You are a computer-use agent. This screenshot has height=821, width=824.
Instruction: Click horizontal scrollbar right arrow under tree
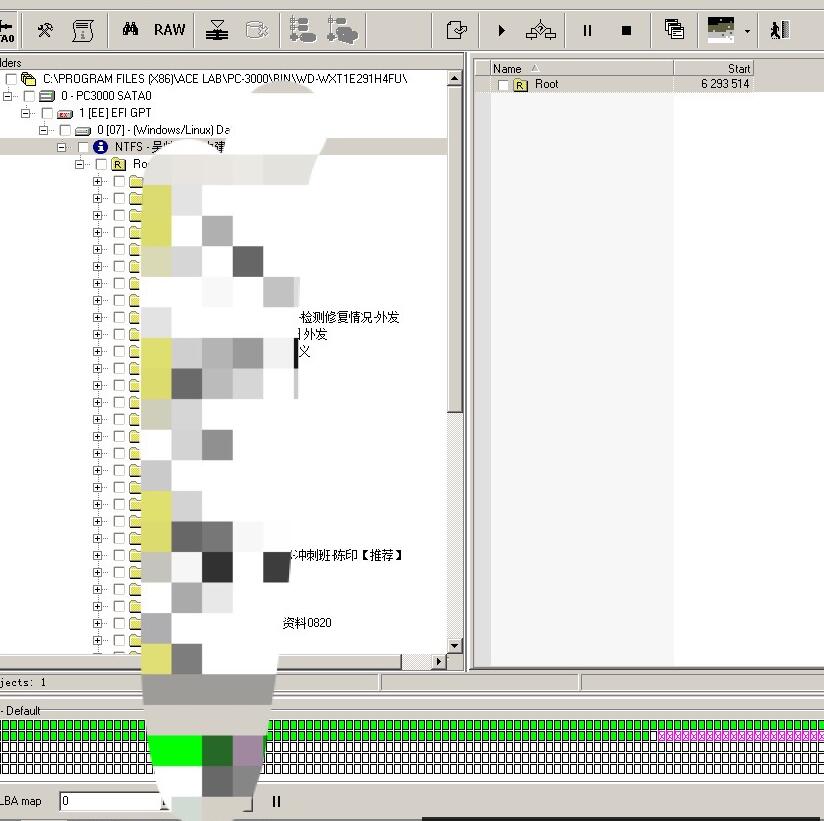point(439,661)
